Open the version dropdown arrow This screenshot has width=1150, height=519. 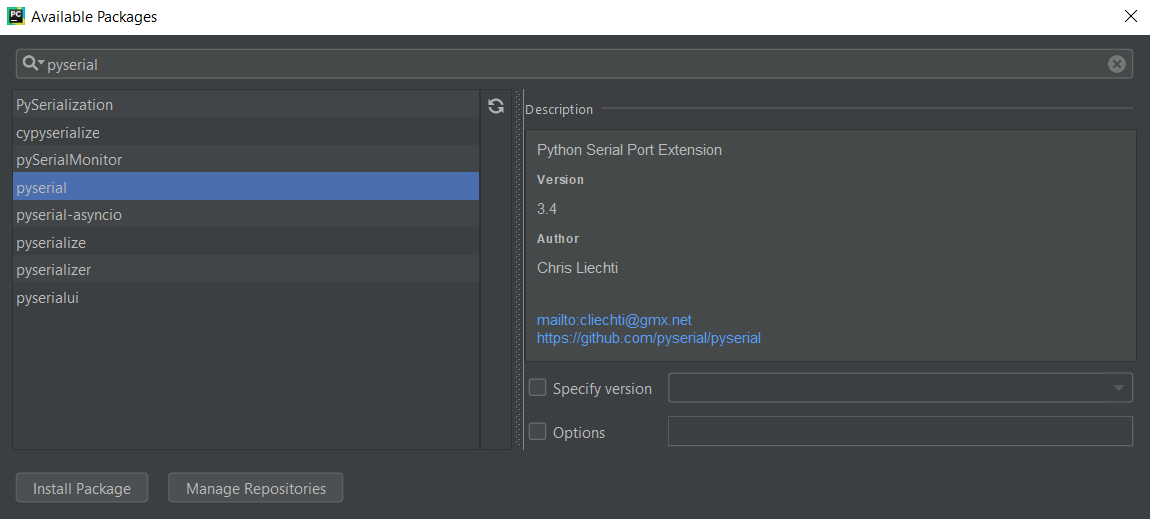click(1118, 388)
